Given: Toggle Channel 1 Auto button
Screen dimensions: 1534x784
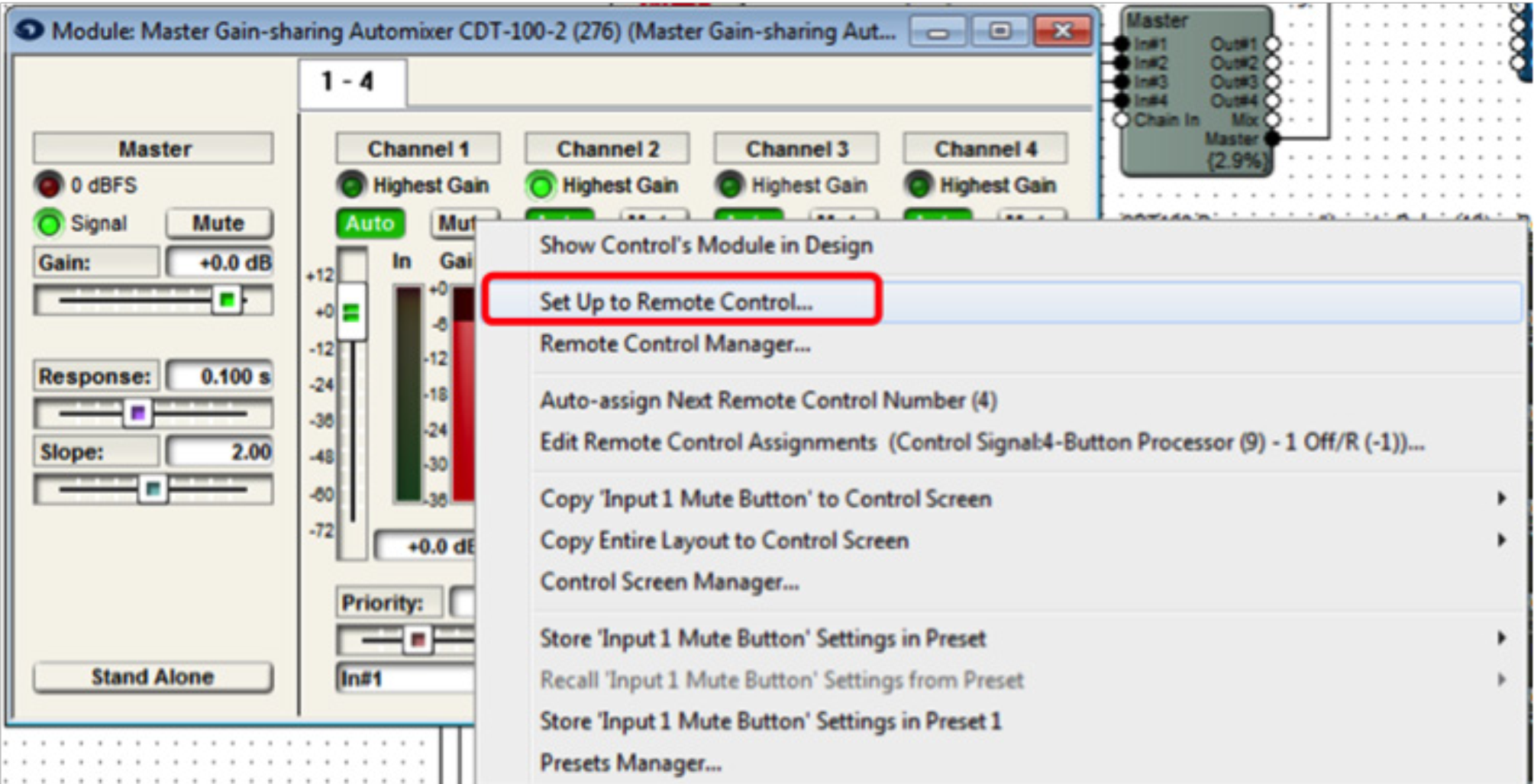Looking at the screenshot, I should tap(370, 224).
